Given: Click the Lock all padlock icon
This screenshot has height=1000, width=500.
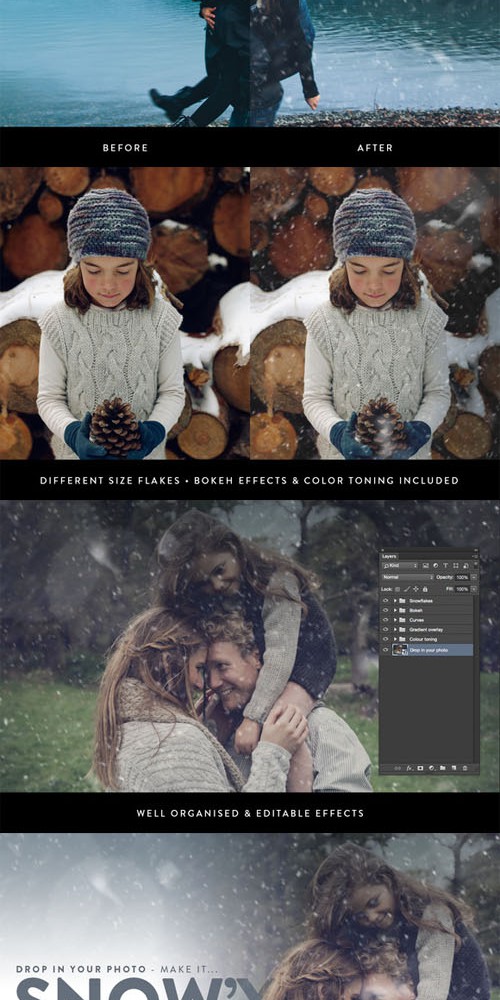Looking at the screenshot, I should (425, 589).
